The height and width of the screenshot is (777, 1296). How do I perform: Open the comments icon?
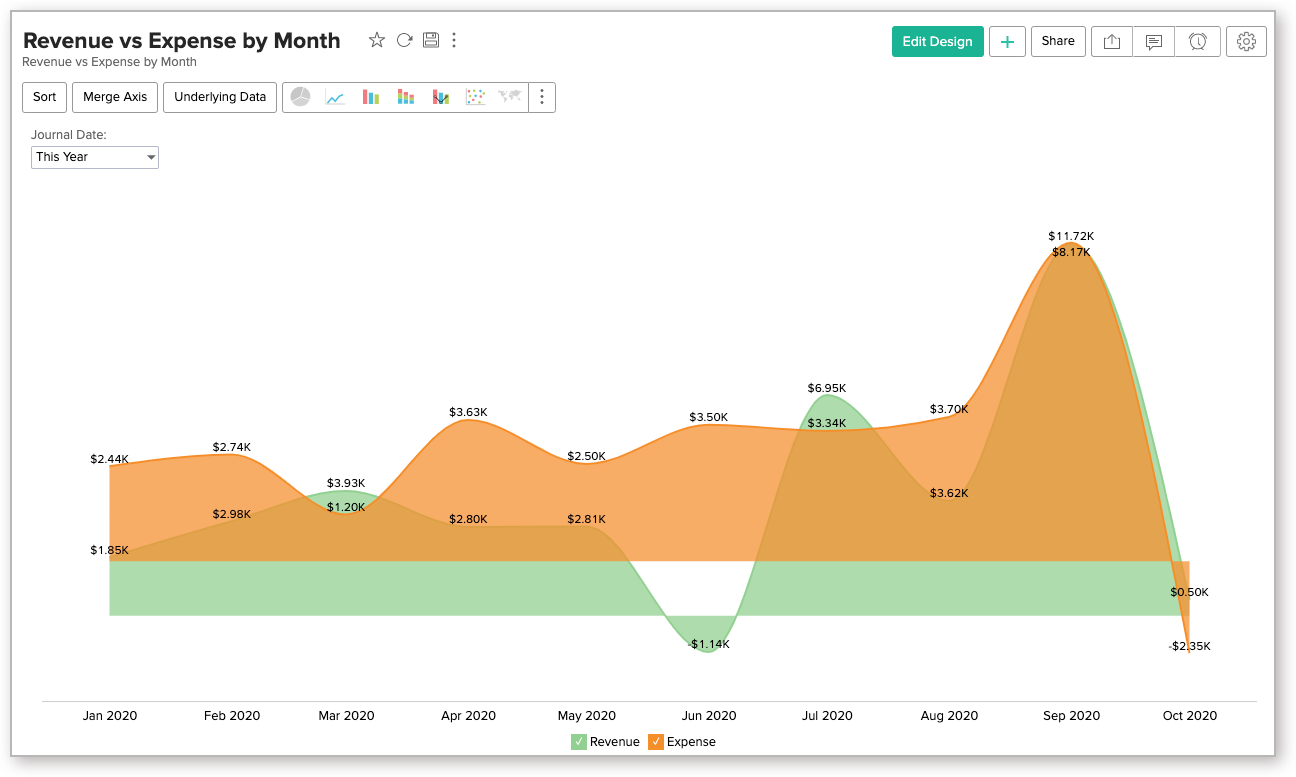(1154, 41)
